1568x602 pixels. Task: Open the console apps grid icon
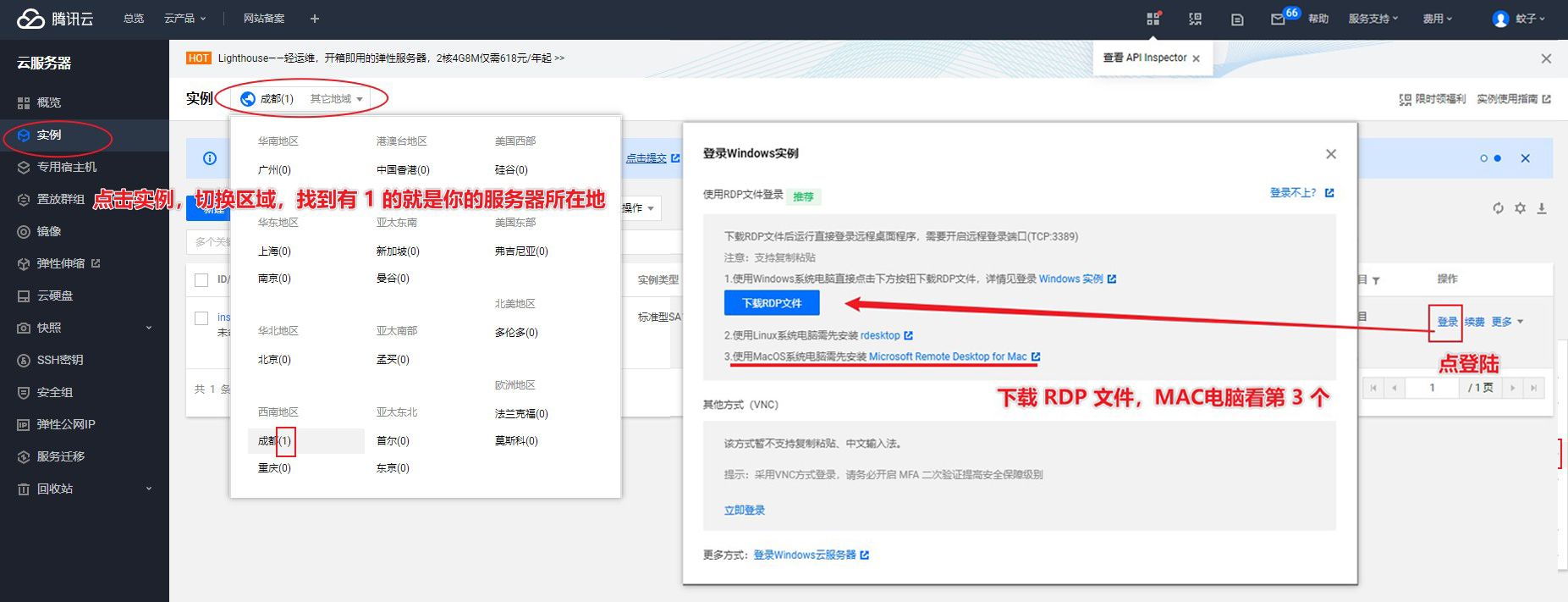[x=1153, y=19]
